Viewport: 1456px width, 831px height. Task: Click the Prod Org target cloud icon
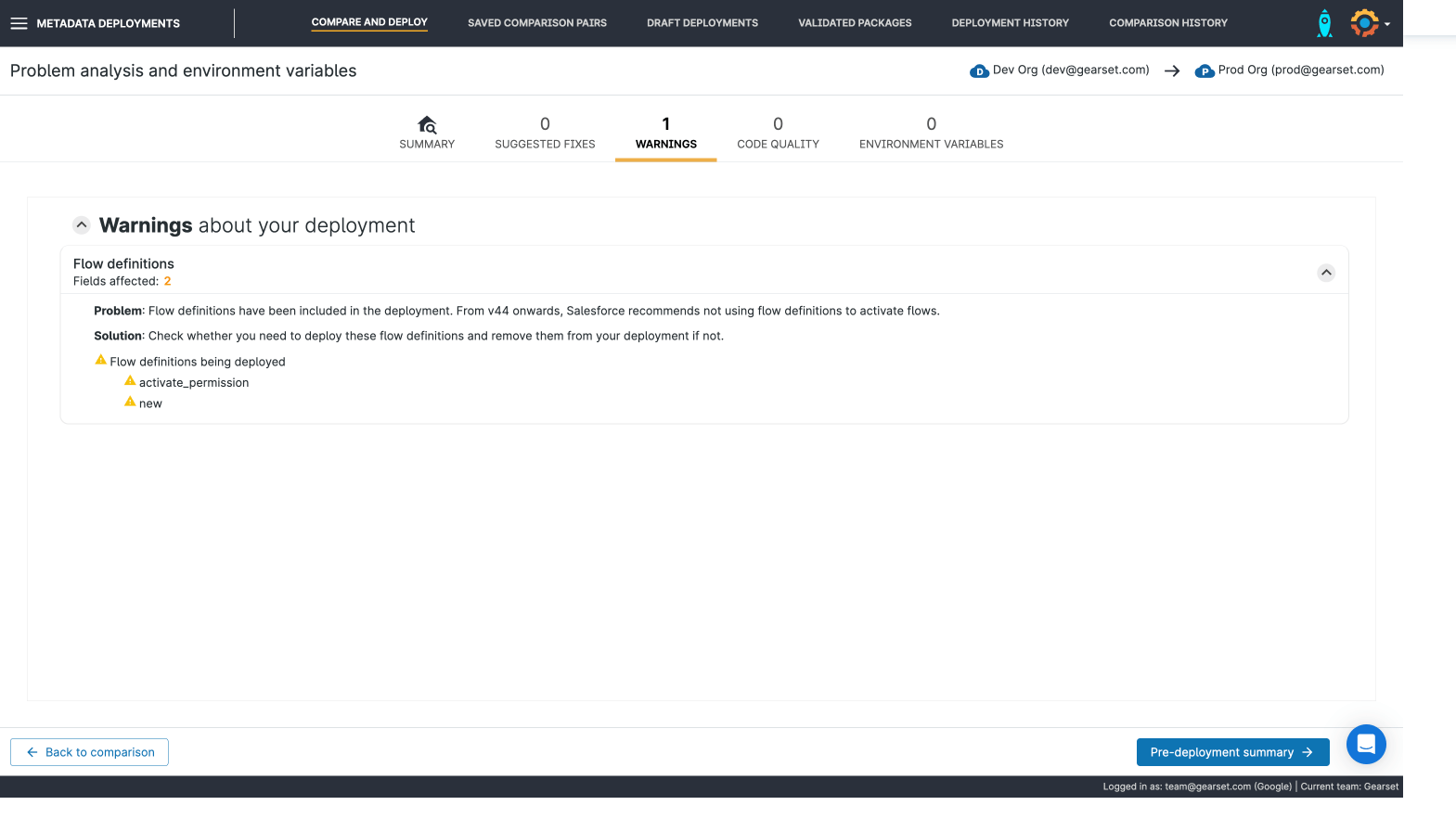point(1204,71)
